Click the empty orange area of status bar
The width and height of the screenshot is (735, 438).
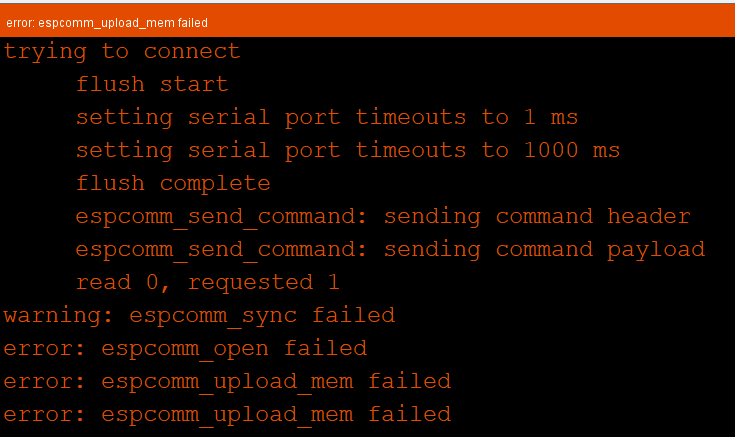click(469, 23)
